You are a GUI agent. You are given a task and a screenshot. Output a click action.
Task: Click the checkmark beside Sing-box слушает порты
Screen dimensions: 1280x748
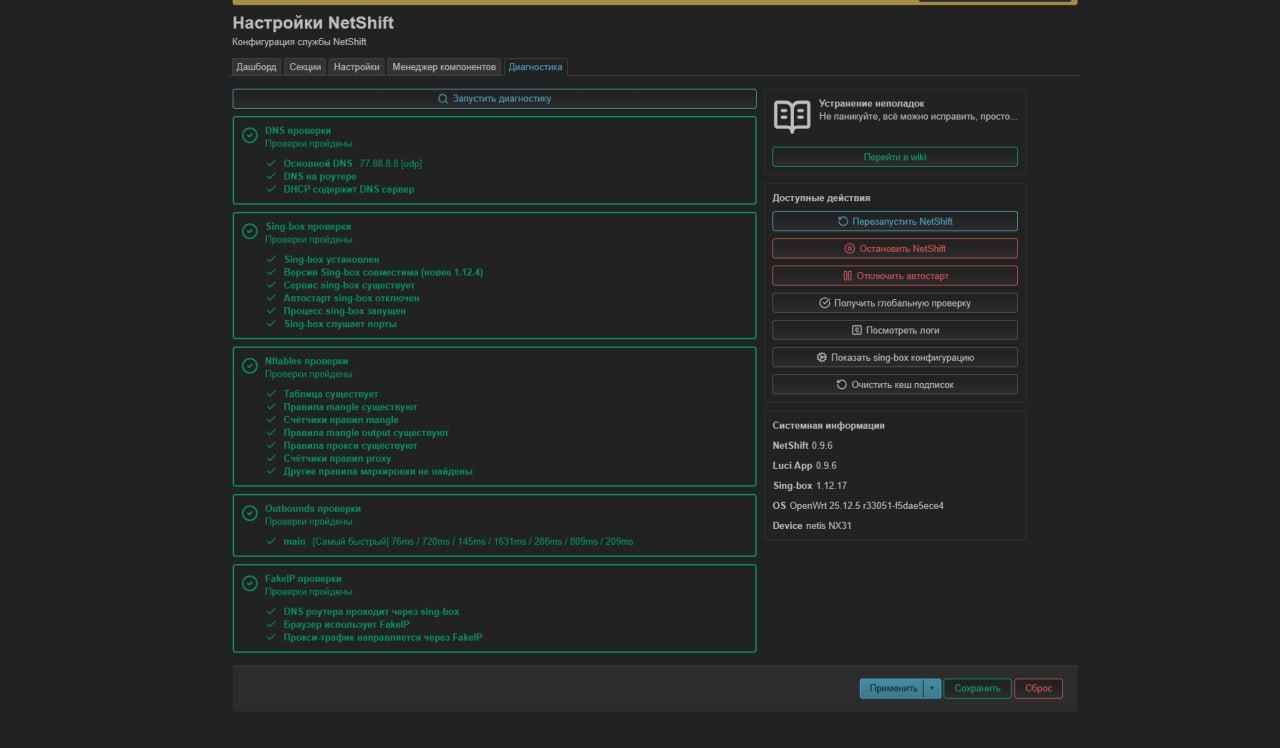(x=271, y=324)
